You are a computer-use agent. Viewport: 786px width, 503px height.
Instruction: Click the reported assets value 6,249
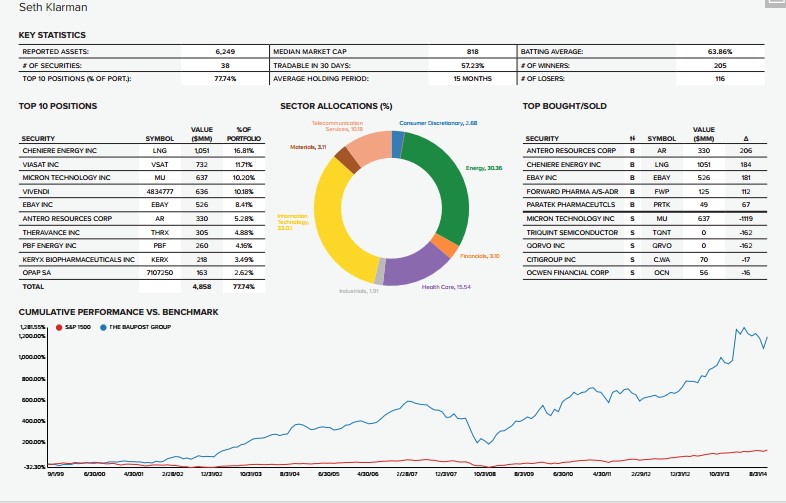225,52
